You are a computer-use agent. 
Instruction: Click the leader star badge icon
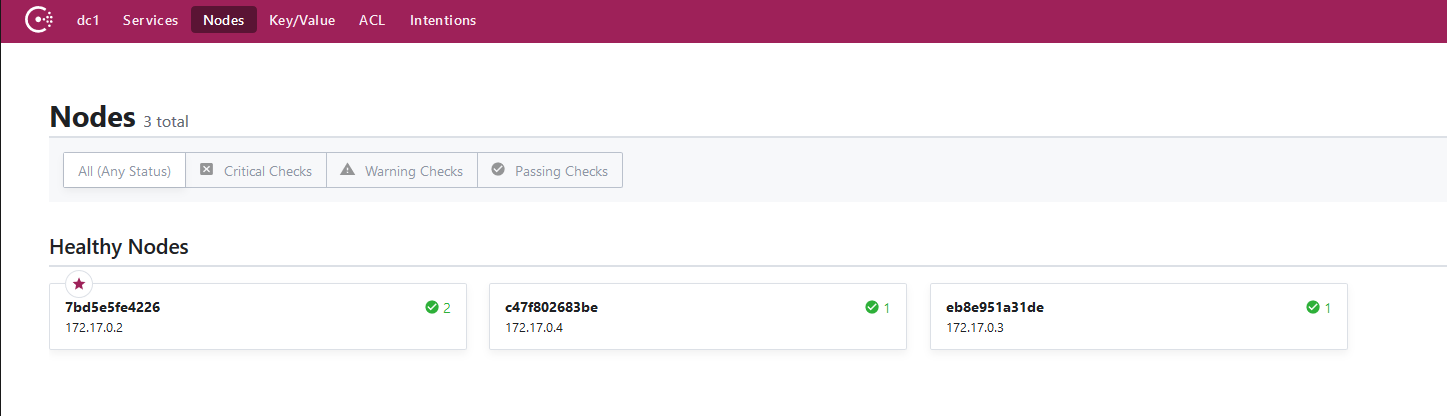pyautogui.click(x=79, y=284)
